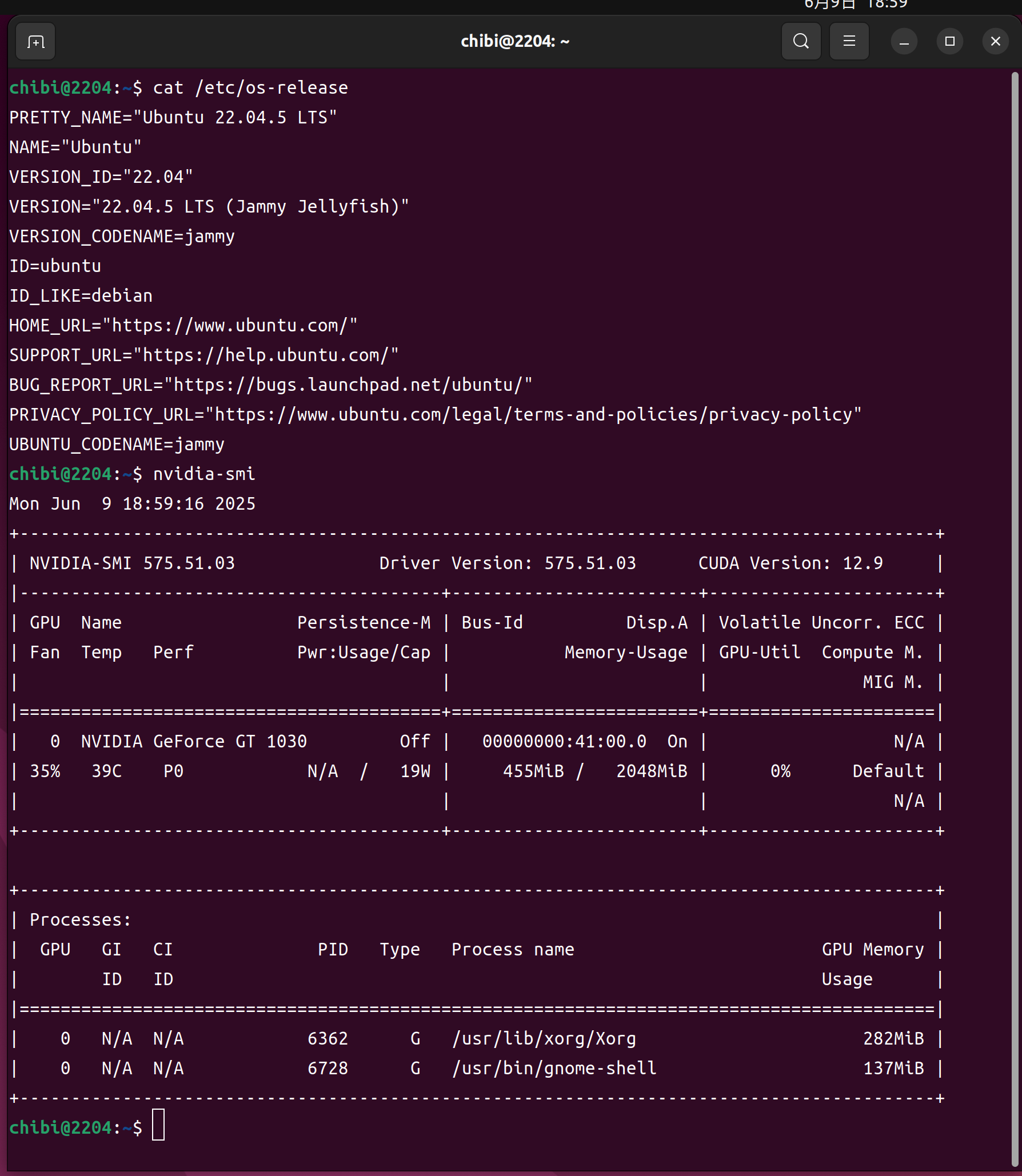This screenshot has width=1022, height=1176.
Task: Click the /usr/lib/xorg/Xorg process name
Action: pos(544,1038)
